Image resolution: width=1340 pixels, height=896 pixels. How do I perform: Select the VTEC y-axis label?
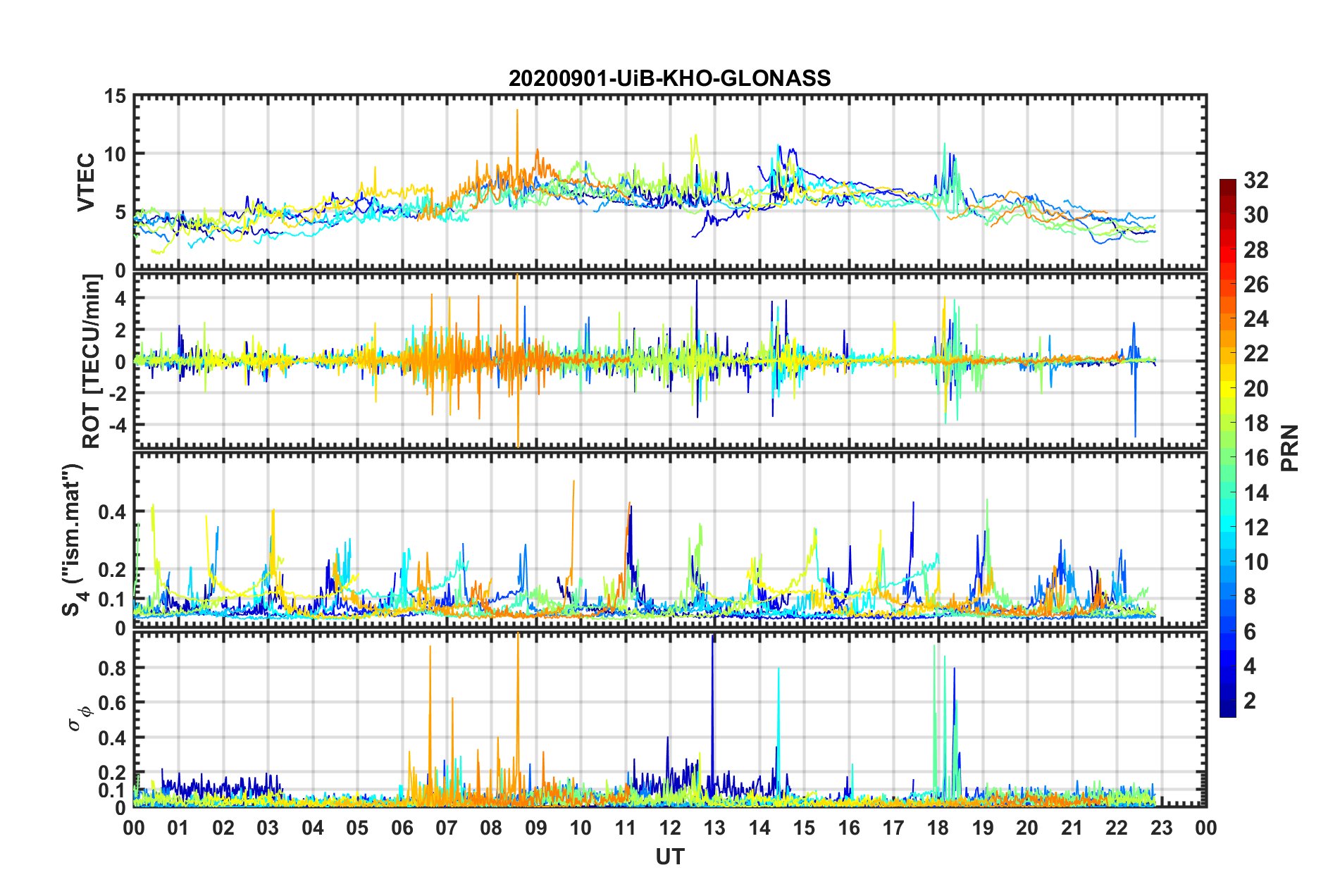86,182
